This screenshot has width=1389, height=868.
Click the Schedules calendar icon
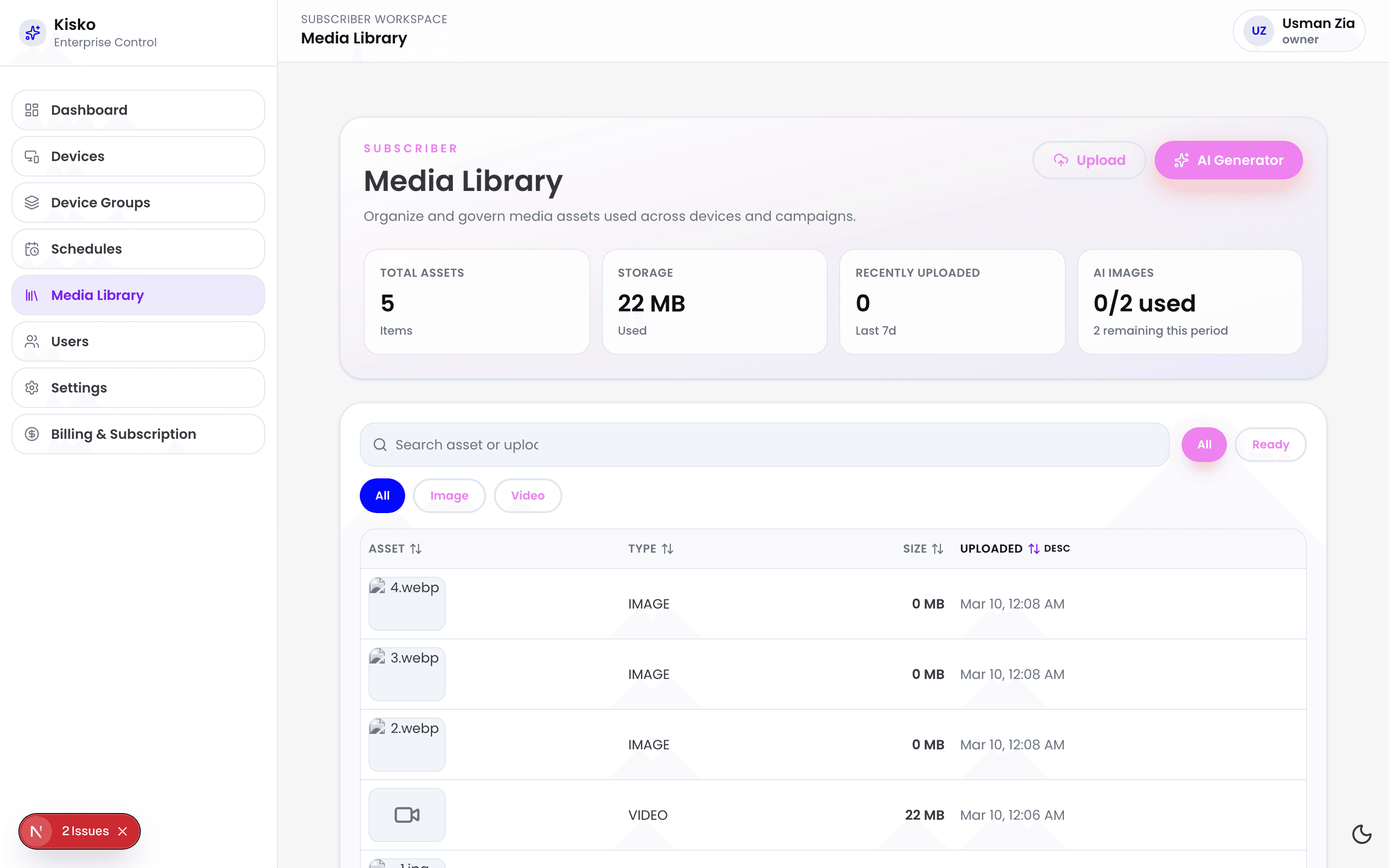(x=31, y=249)
